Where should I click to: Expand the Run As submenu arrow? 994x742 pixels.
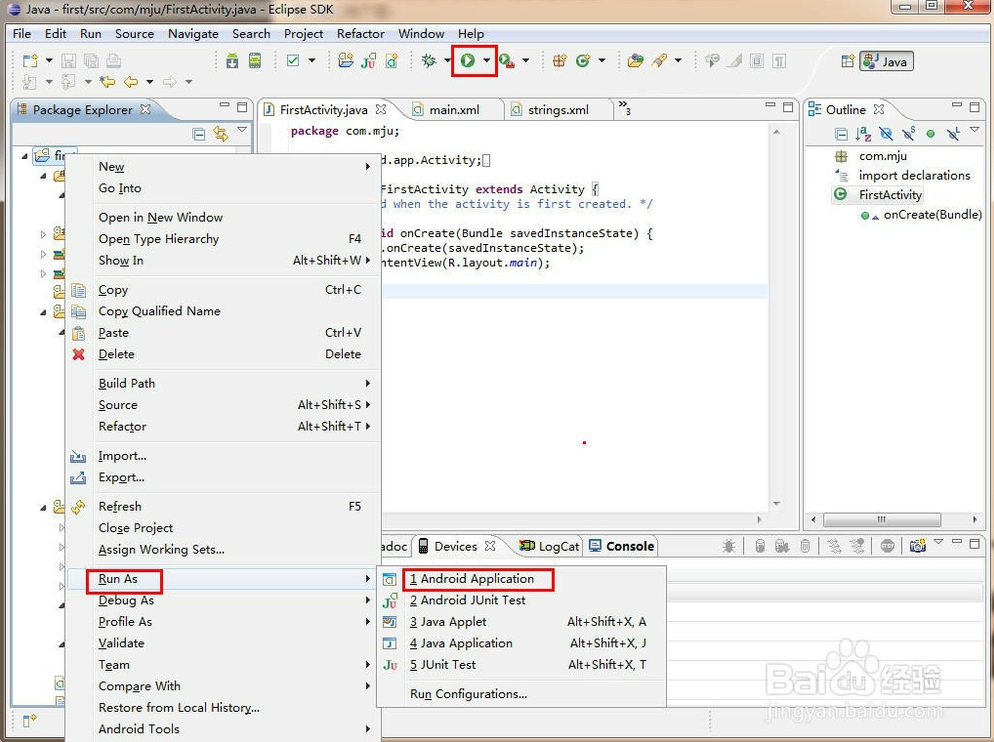pyautogui.click(x=368, y=580)
